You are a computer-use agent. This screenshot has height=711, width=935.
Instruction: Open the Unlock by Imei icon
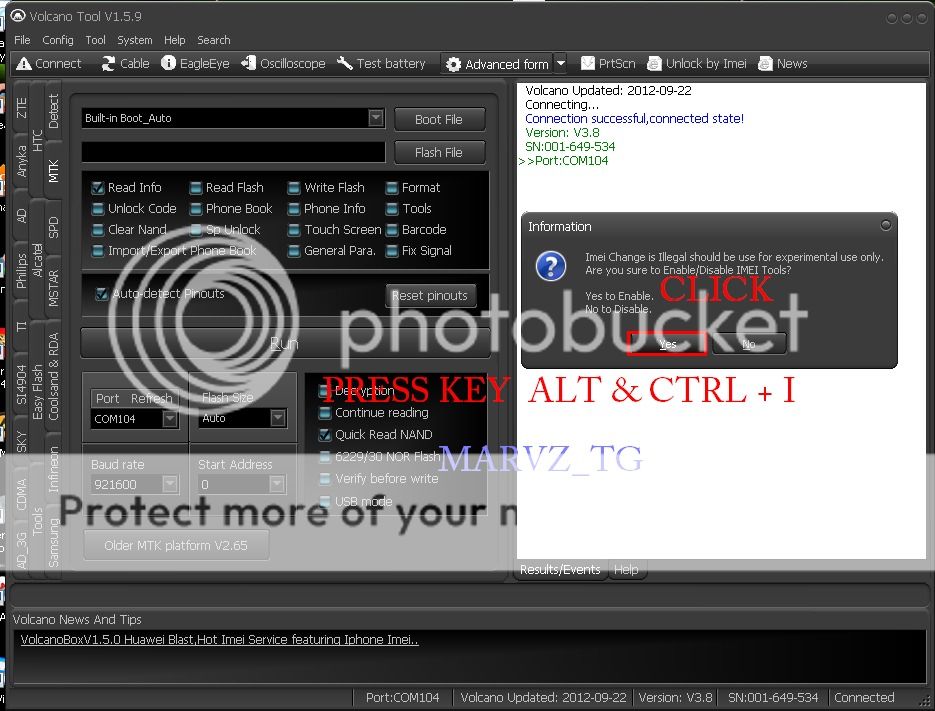[654, 63]
